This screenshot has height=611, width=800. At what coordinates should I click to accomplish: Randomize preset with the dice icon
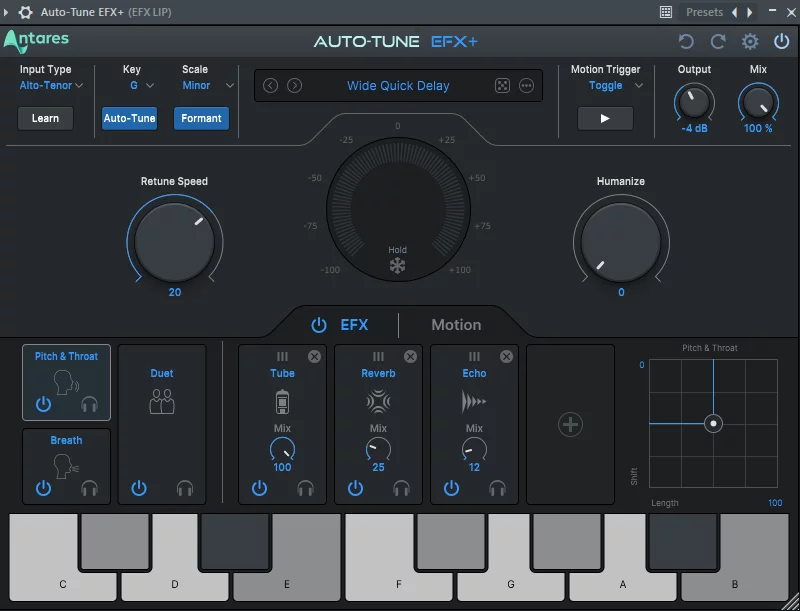pyautogui.click(x=502, y=86)
